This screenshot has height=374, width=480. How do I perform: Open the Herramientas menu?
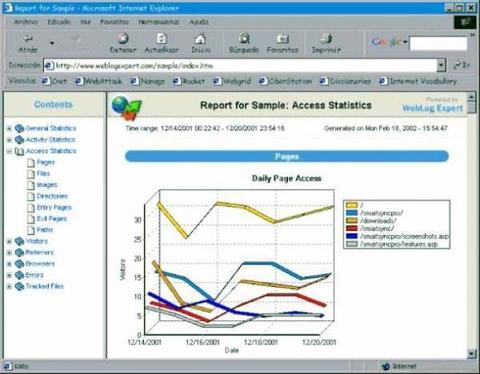(x=159, y=22)
